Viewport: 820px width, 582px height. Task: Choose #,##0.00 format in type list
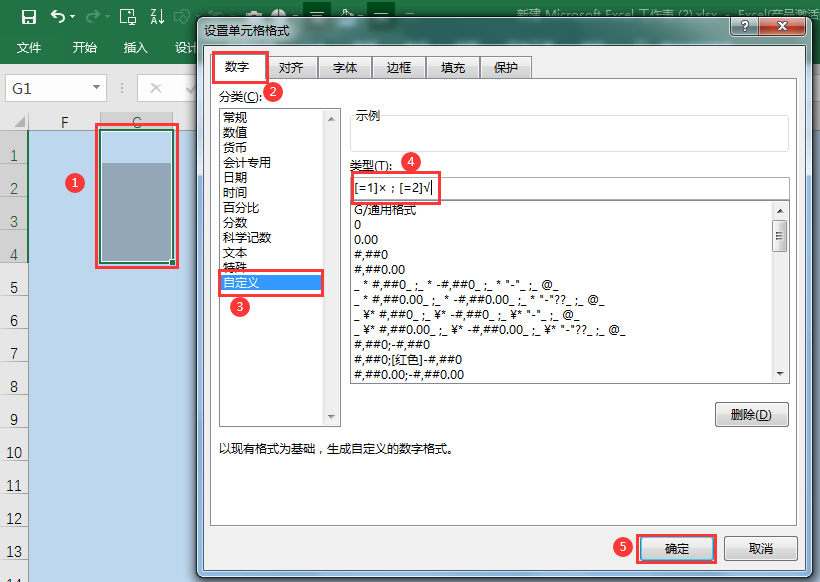(380, 270)
